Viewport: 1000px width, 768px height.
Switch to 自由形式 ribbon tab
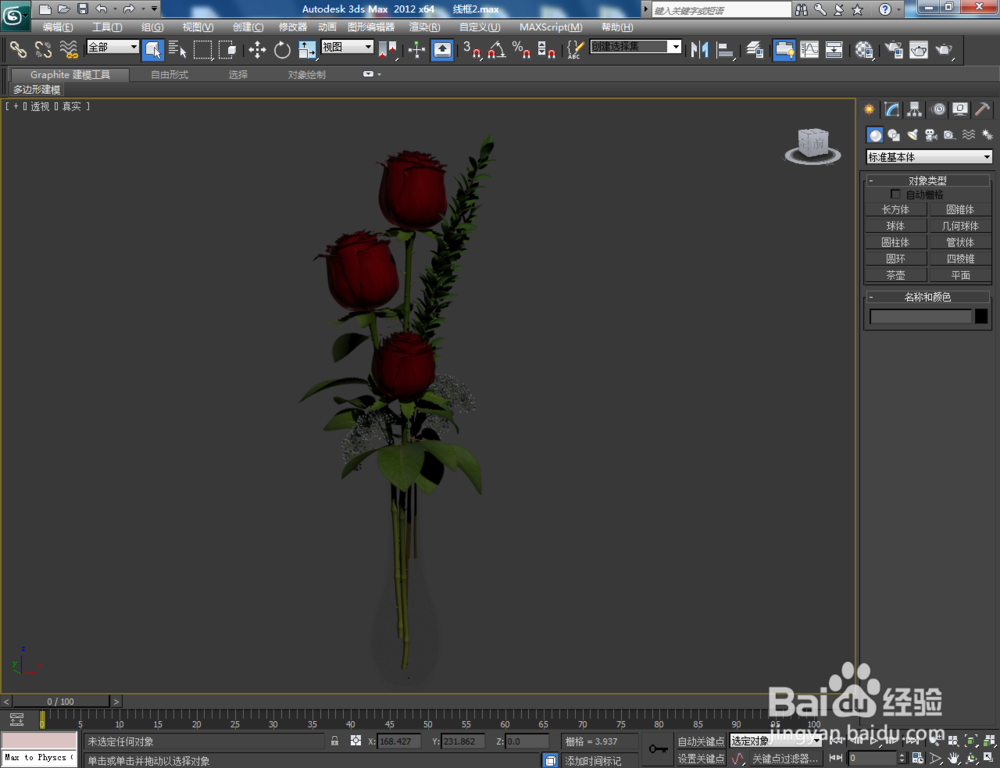coord(169,75)
